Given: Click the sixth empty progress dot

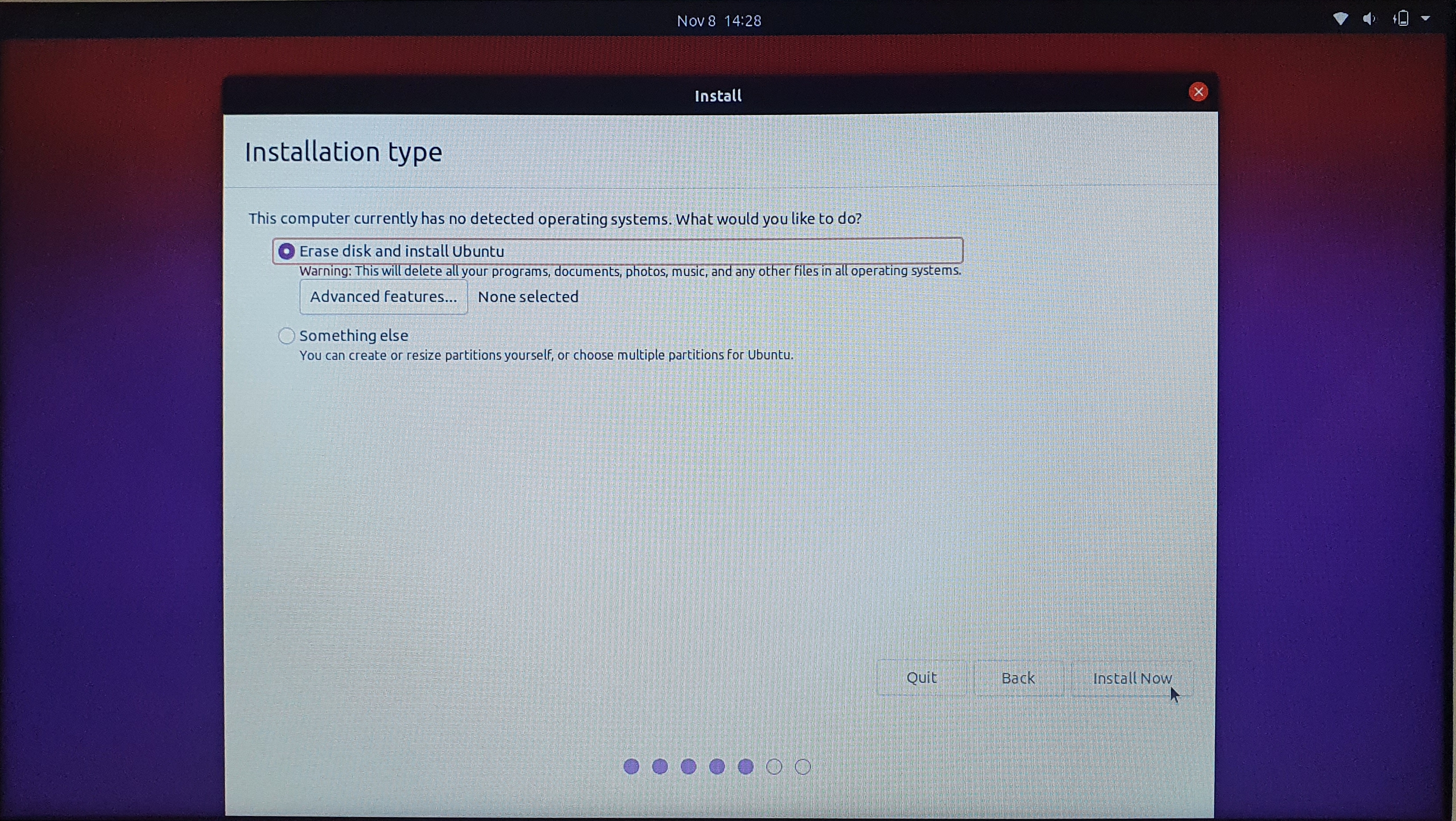Looking at the screenshot, I should 774,767.
